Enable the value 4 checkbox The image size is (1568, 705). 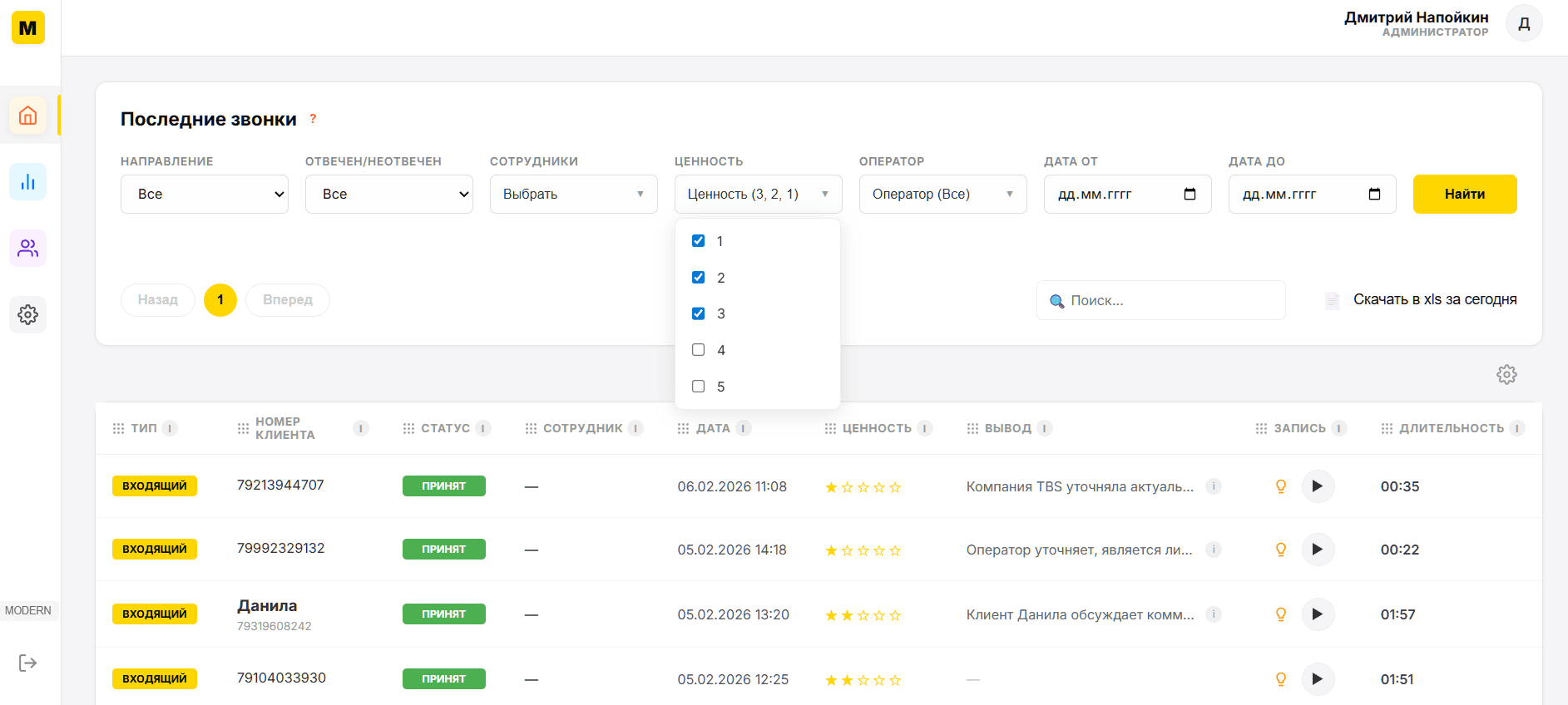[x=699, y=350]
